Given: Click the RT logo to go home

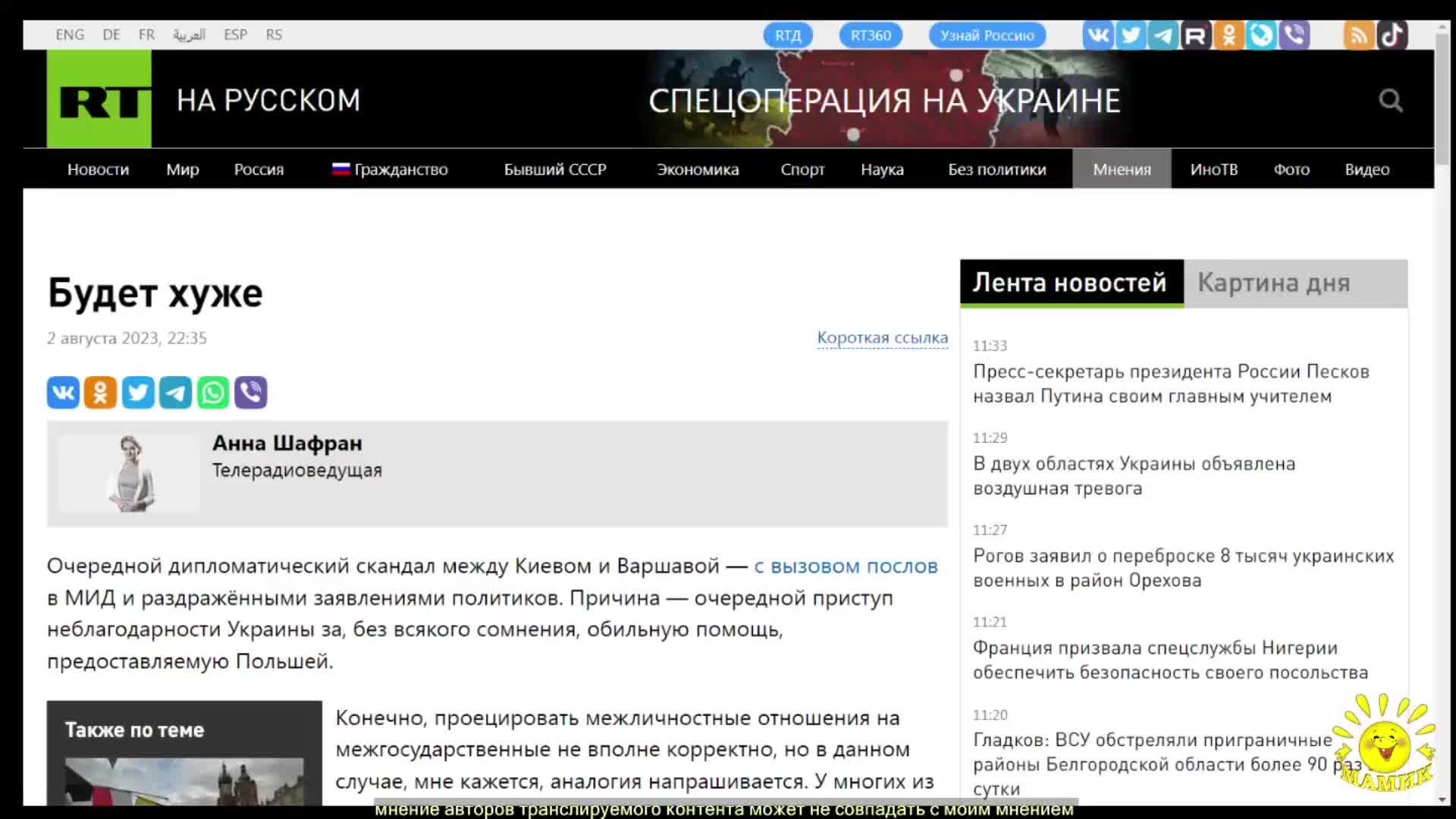Looking at the screenshot, I should [99, 99].
